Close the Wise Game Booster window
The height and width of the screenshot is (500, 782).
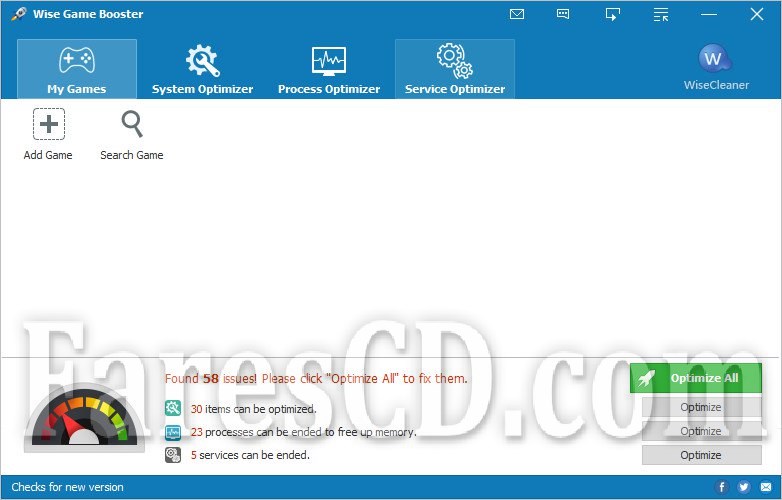click(757, 14)
